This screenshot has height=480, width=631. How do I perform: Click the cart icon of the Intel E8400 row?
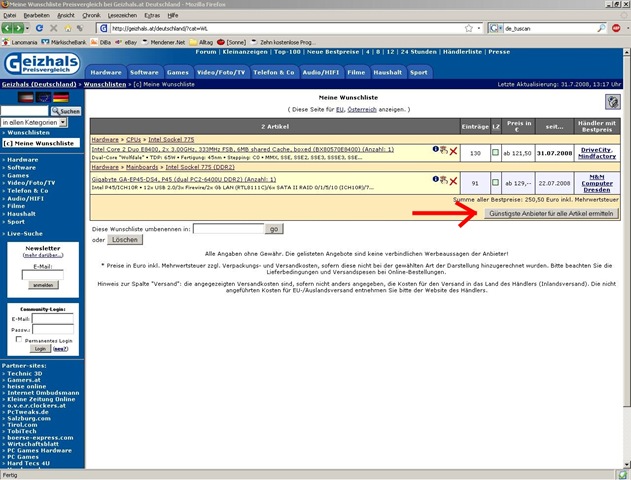[443, 150]
